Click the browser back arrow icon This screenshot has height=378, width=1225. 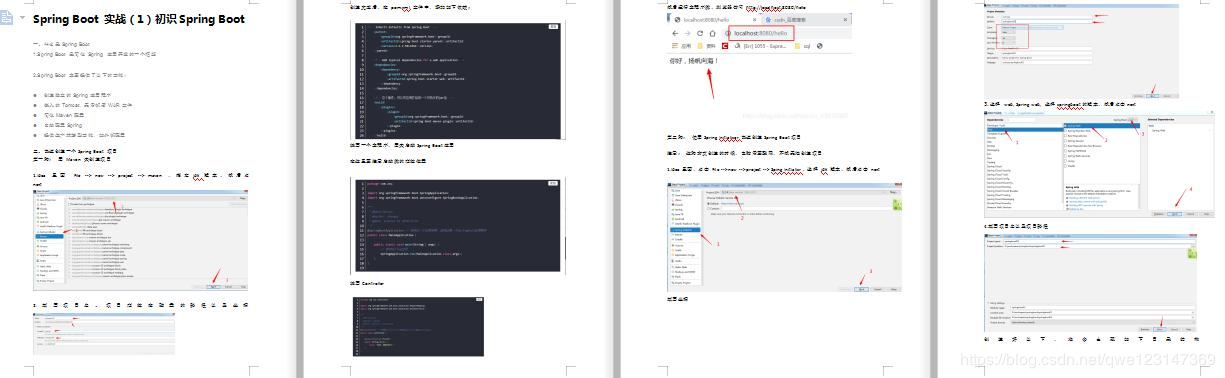point(675,33)
